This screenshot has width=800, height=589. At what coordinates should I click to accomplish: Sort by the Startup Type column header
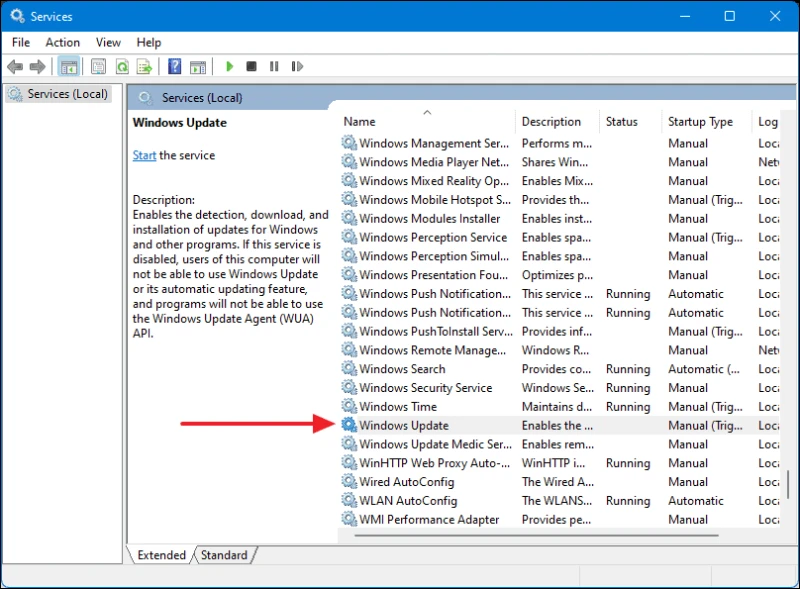(706, 121)
